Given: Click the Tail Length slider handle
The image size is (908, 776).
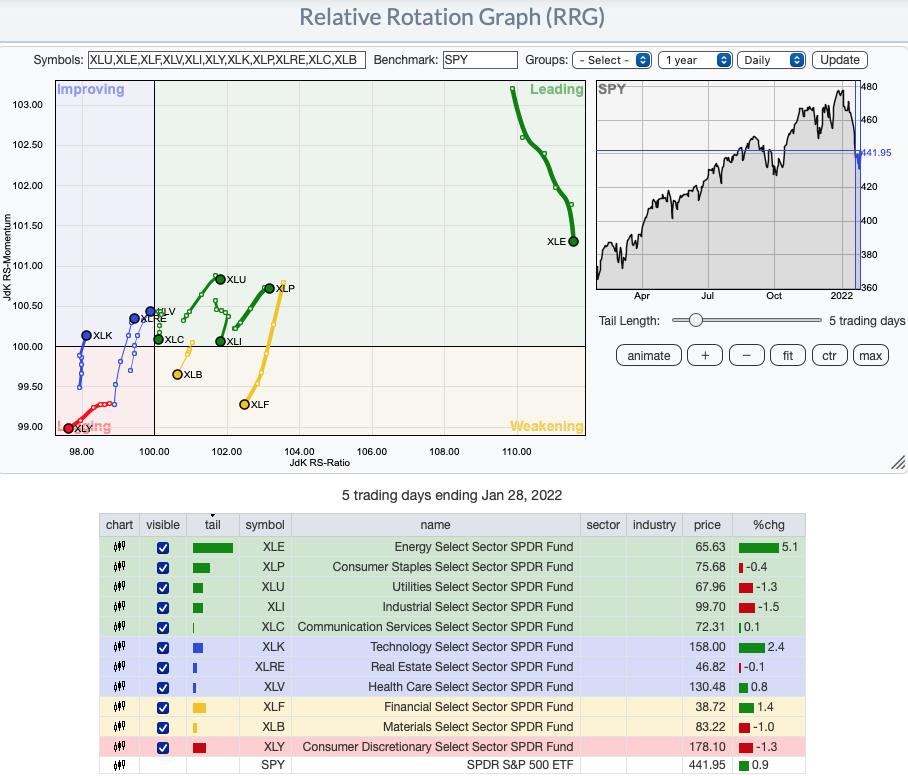Looking at the screenshot, I should click(695, 320).
